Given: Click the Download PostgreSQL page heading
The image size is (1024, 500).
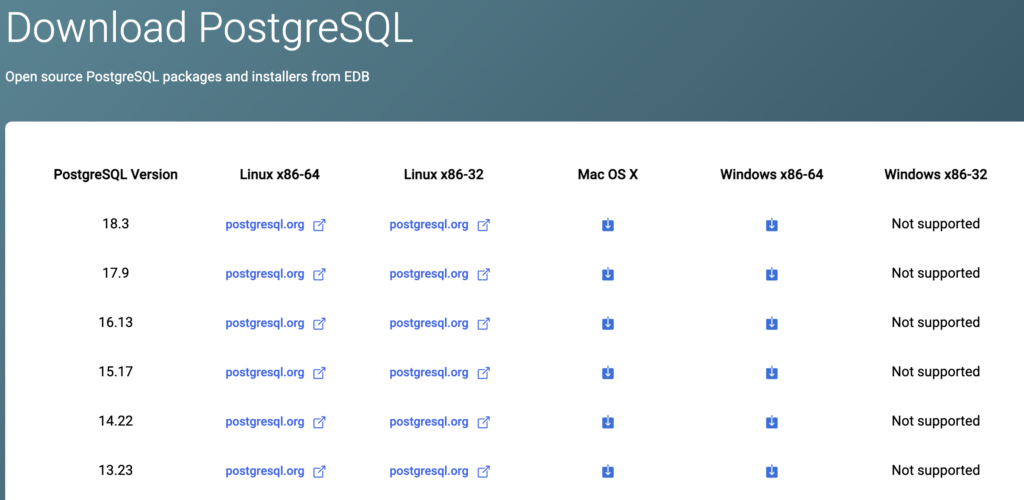Looking at the screenshot, I should coord(209,29).
